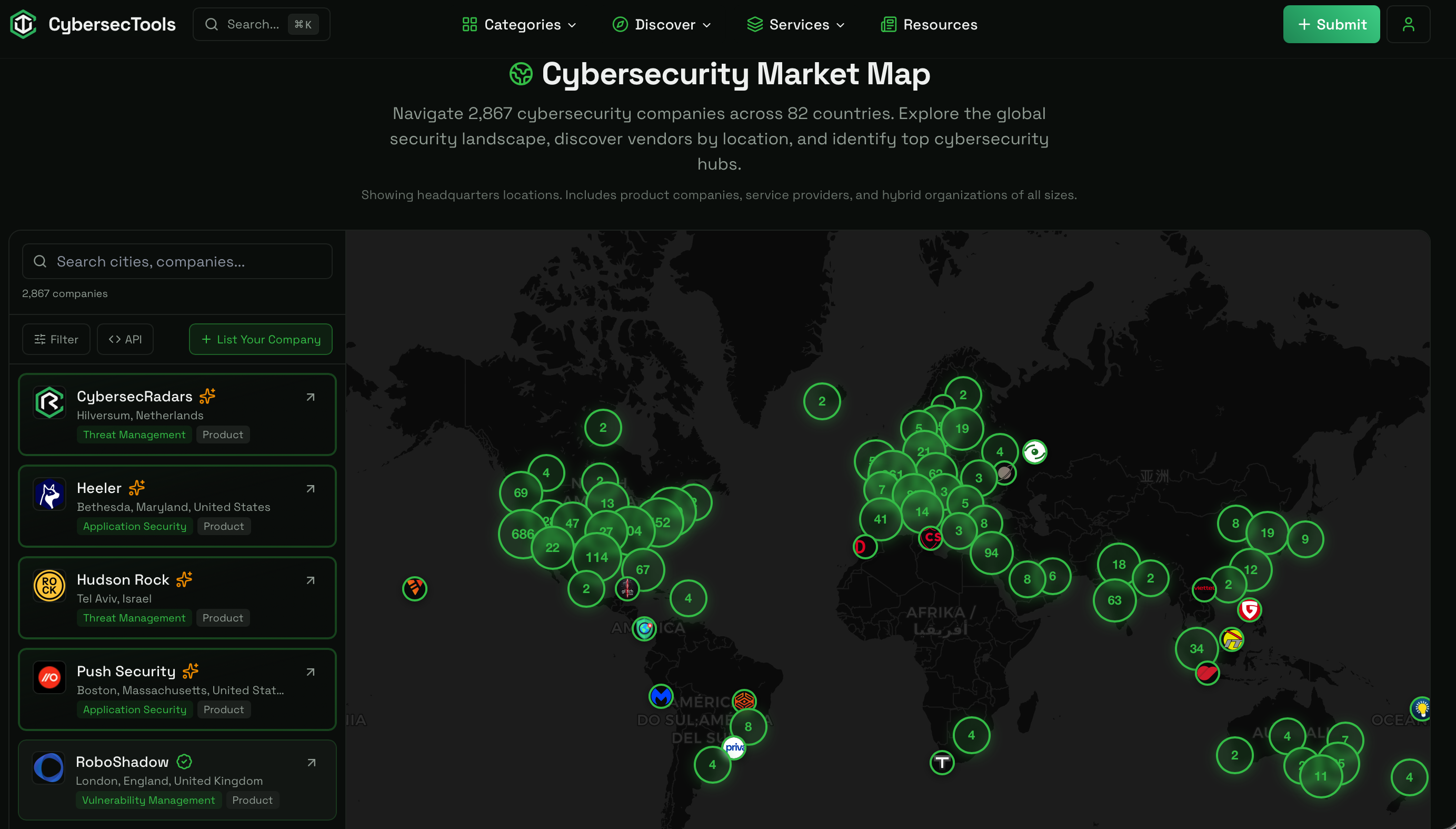The image size is (1456, 829).
Task: Open the cluster of 67 companies
Action: pyautogui.click(x=642, y=569)
